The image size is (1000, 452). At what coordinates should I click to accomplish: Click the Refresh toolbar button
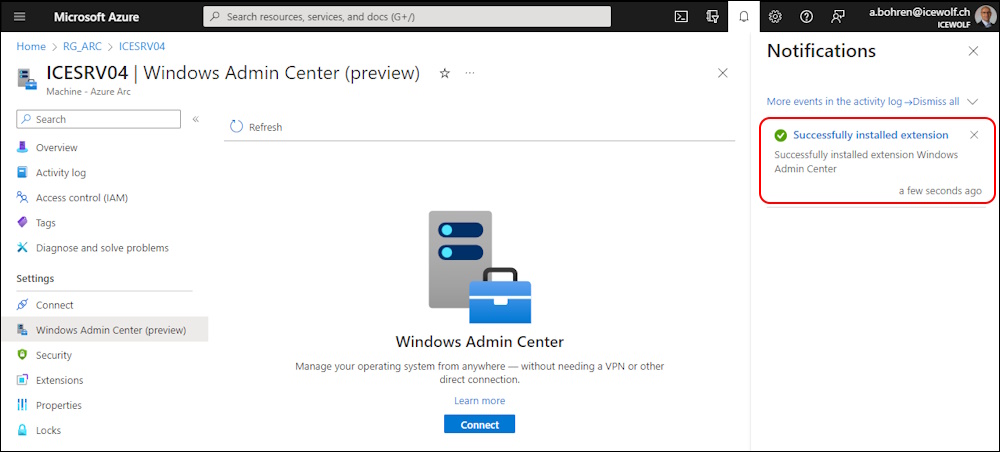click(256, 127)
